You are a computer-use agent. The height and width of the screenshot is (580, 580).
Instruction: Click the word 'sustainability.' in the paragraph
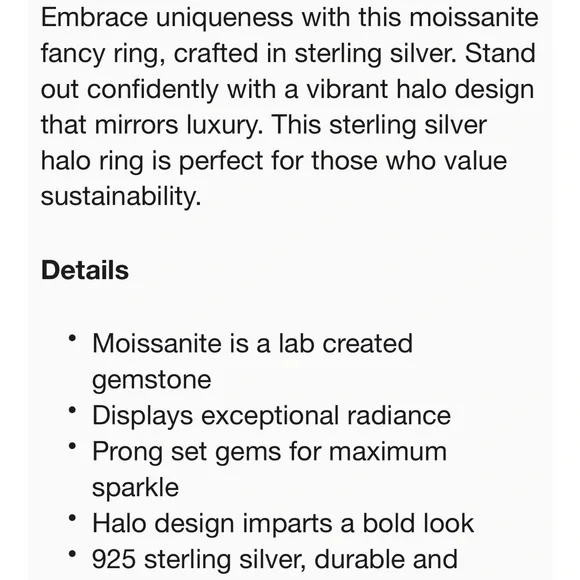tap(121, 196)
